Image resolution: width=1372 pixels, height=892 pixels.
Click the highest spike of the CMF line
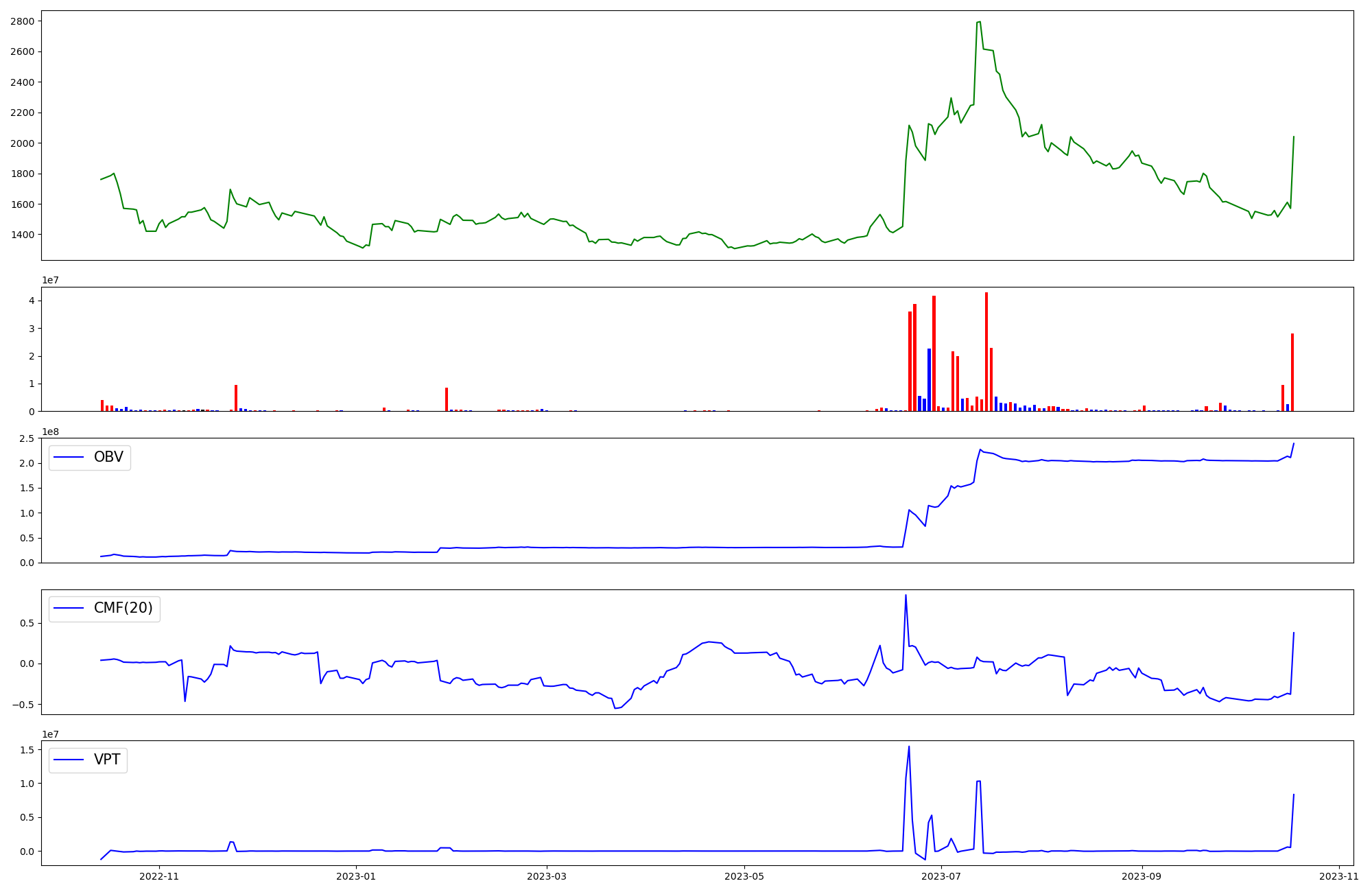pyautogui.click(x=906, y=596)
